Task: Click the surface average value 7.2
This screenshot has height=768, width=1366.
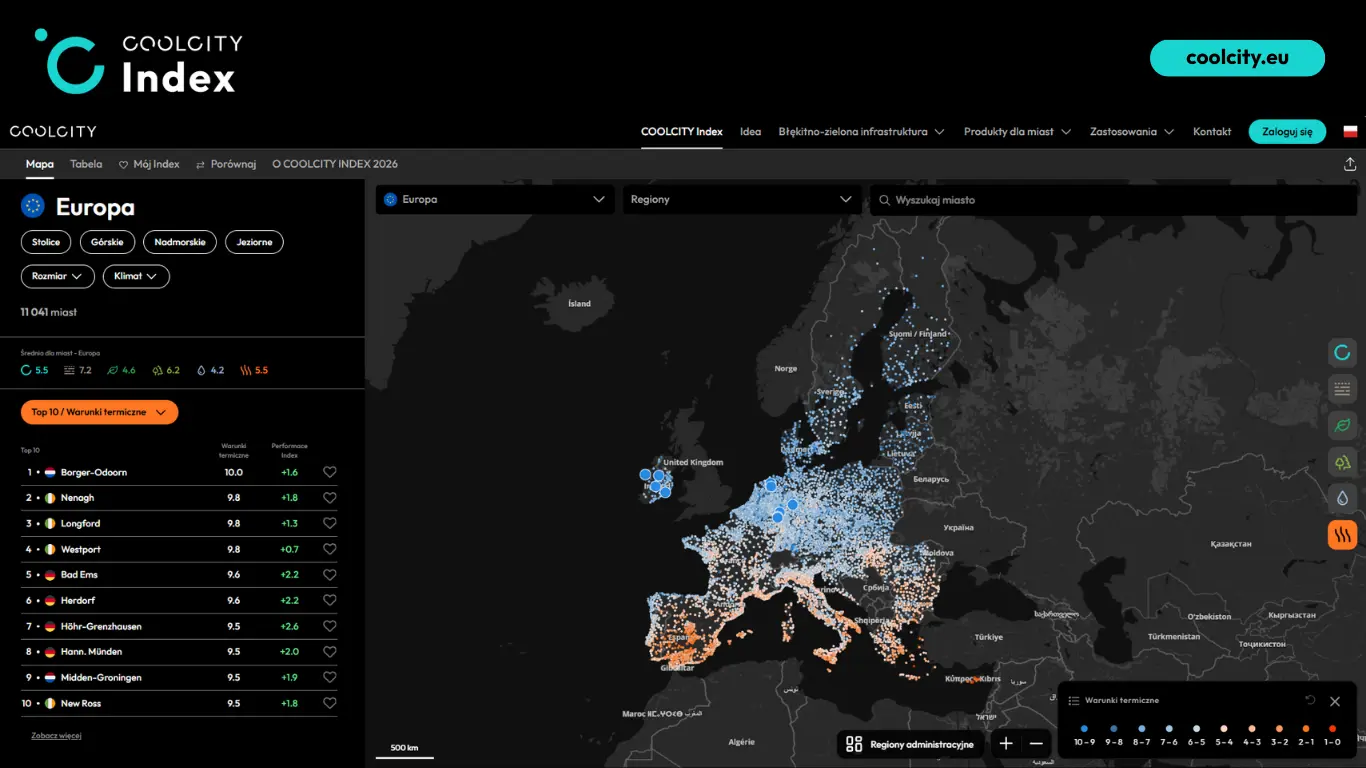Action: 77,370
